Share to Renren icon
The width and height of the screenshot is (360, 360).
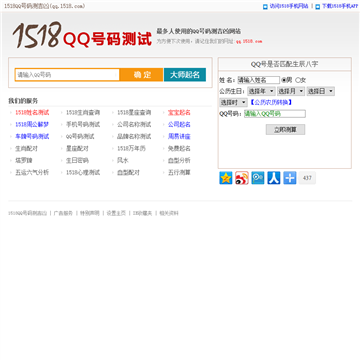coord(274,178)
